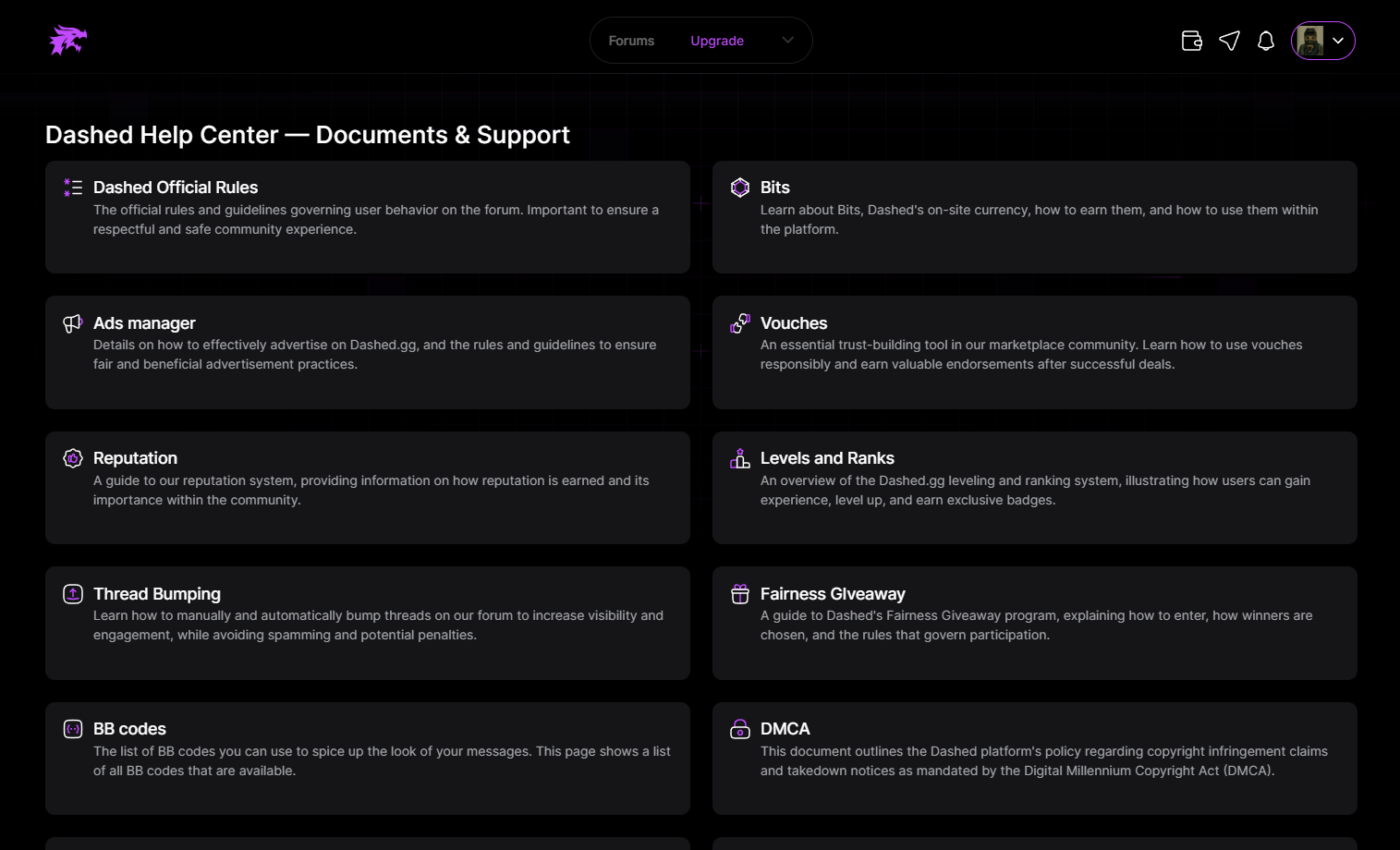The width and height of the screenshot is (1400, 850).
Task: Click the Thread Bumping upload icon
Action: click(x=73, y=594)
